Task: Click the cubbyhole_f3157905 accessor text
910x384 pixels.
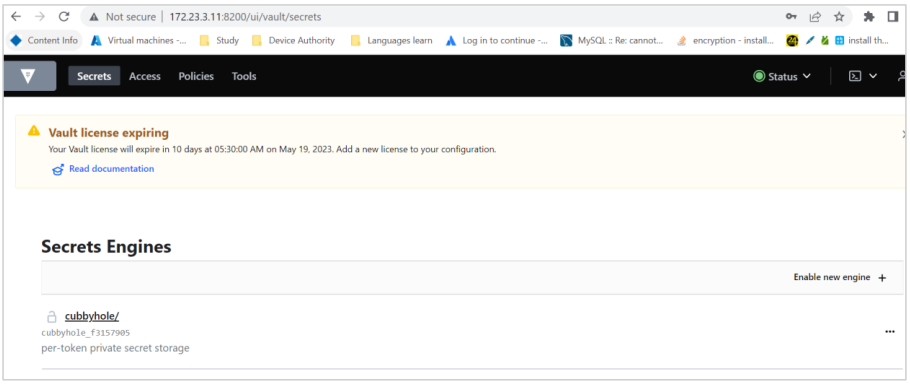Action: [86, 333]
